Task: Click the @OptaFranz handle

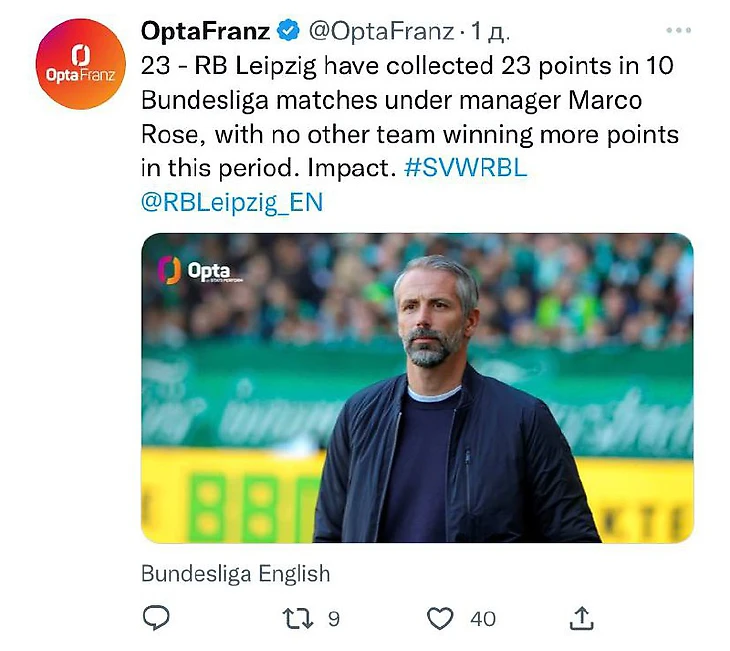Action: (380, 32)
